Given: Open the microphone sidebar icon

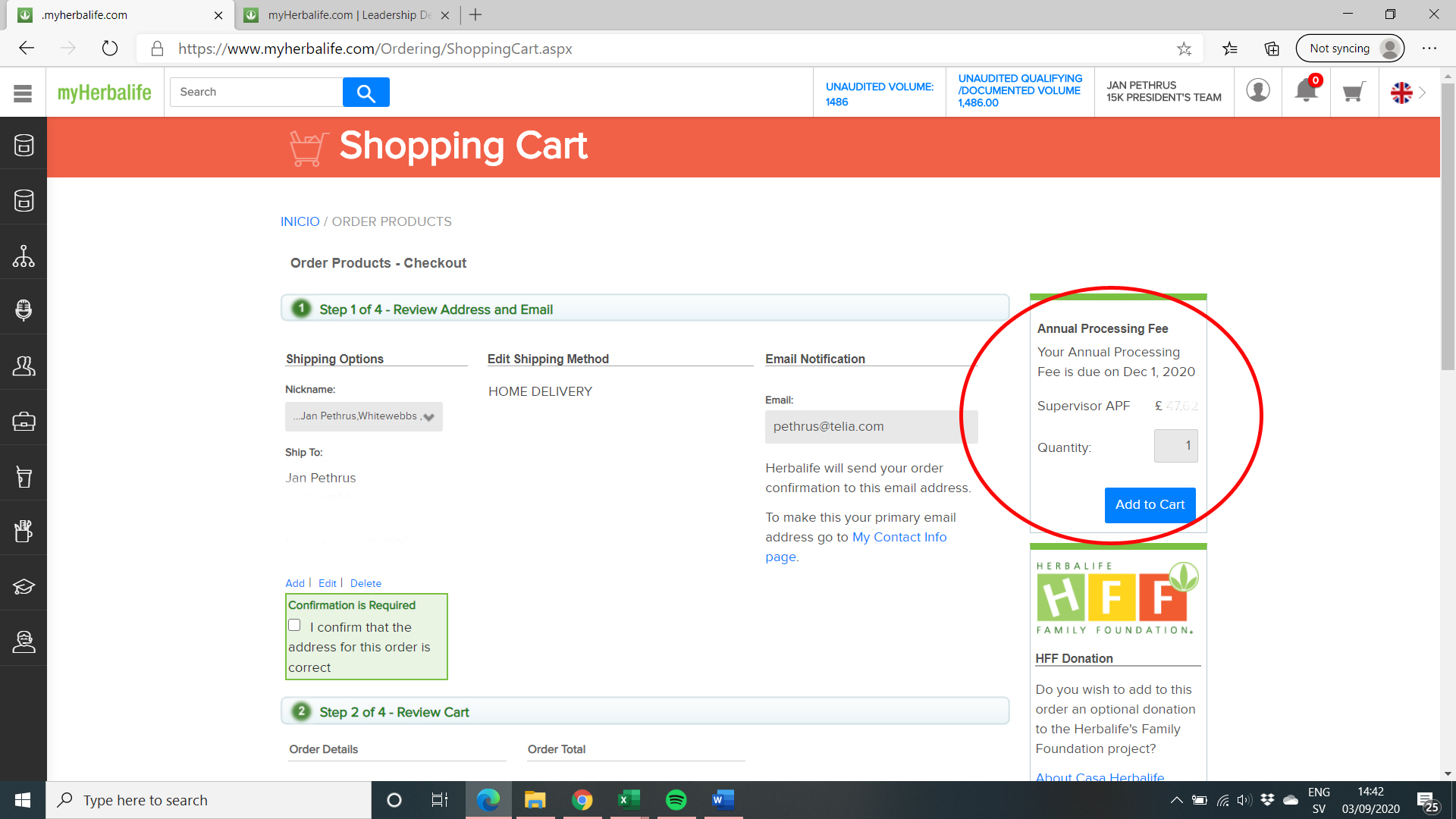Looking at the screenshot, I should point(24,310).
